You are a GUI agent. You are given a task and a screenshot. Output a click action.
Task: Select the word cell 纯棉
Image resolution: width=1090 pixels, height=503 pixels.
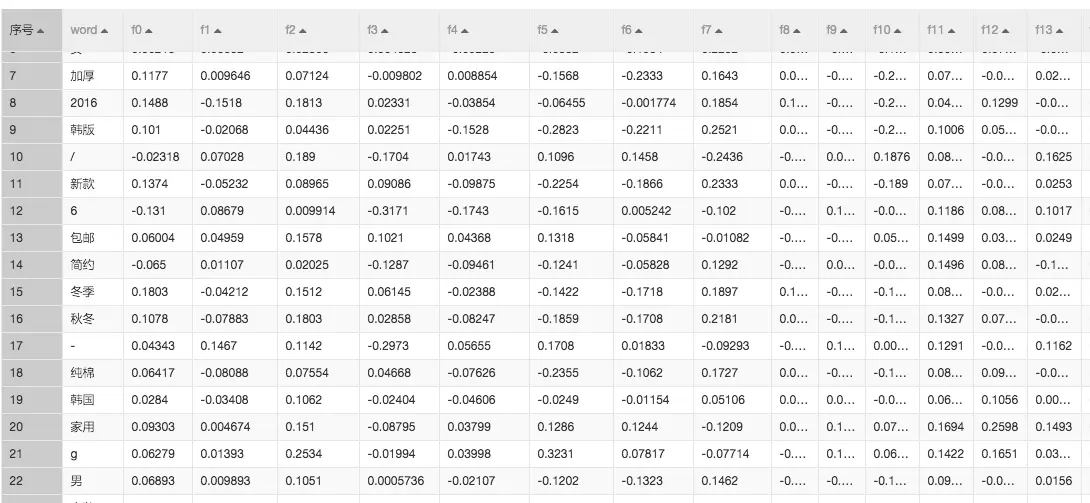(82, 373)
